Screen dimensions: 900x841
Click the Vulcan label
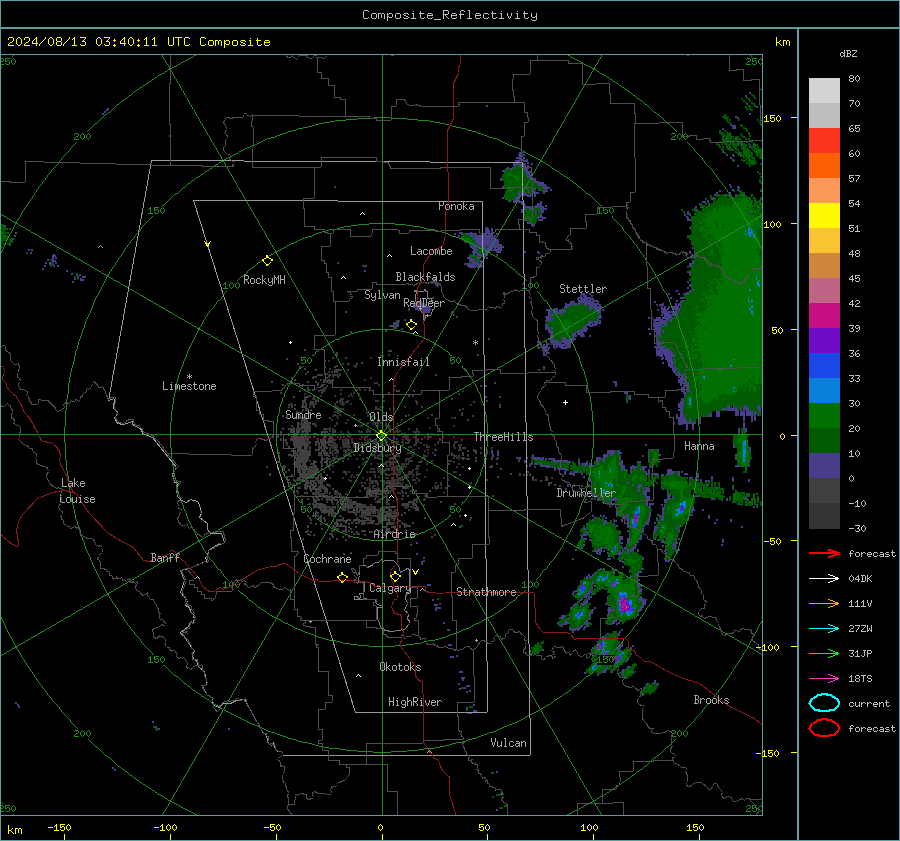coord(508,743)
